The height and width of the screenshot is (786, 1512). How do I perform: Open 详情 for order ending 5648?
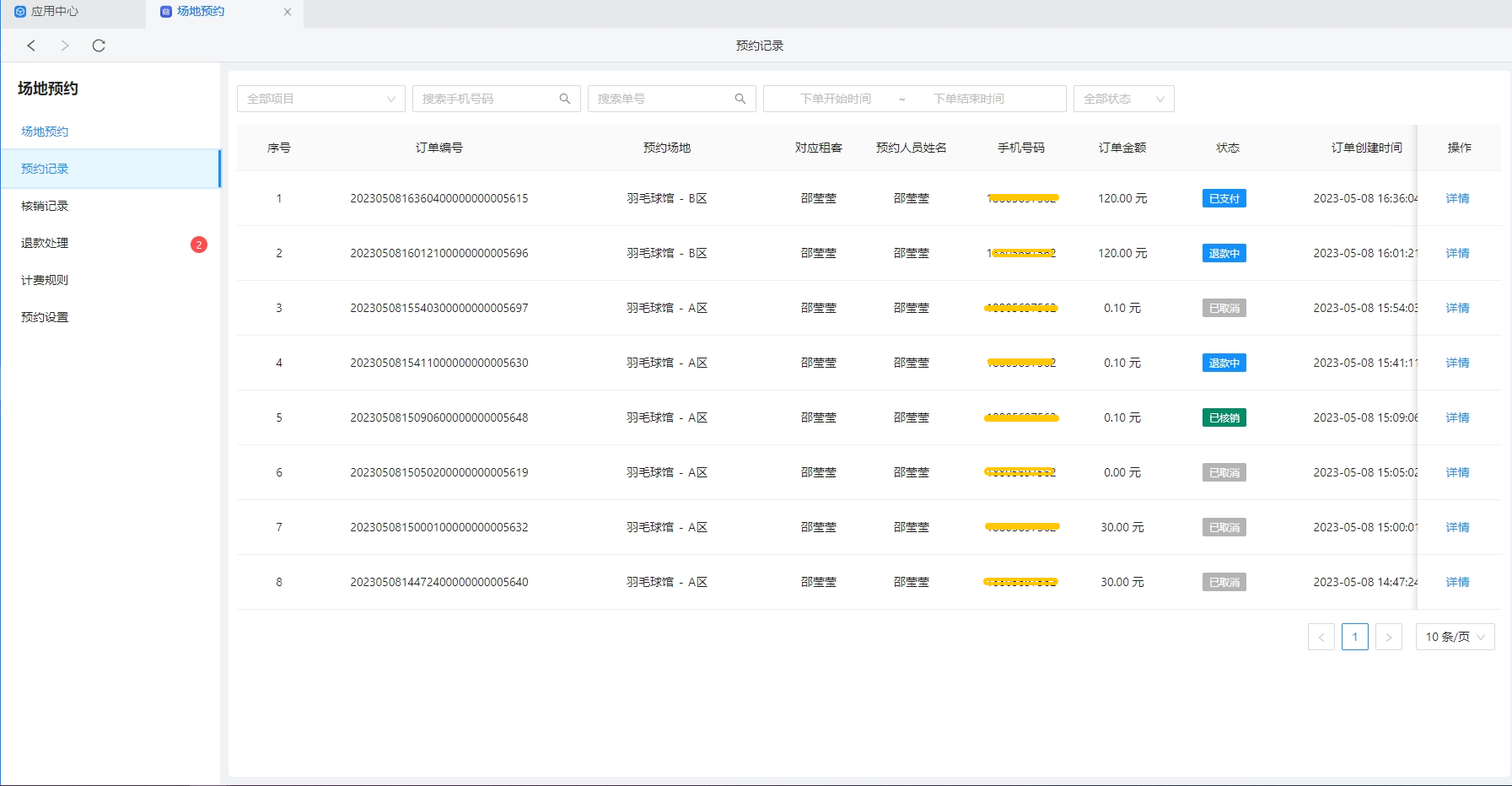tap(1457, 417)
